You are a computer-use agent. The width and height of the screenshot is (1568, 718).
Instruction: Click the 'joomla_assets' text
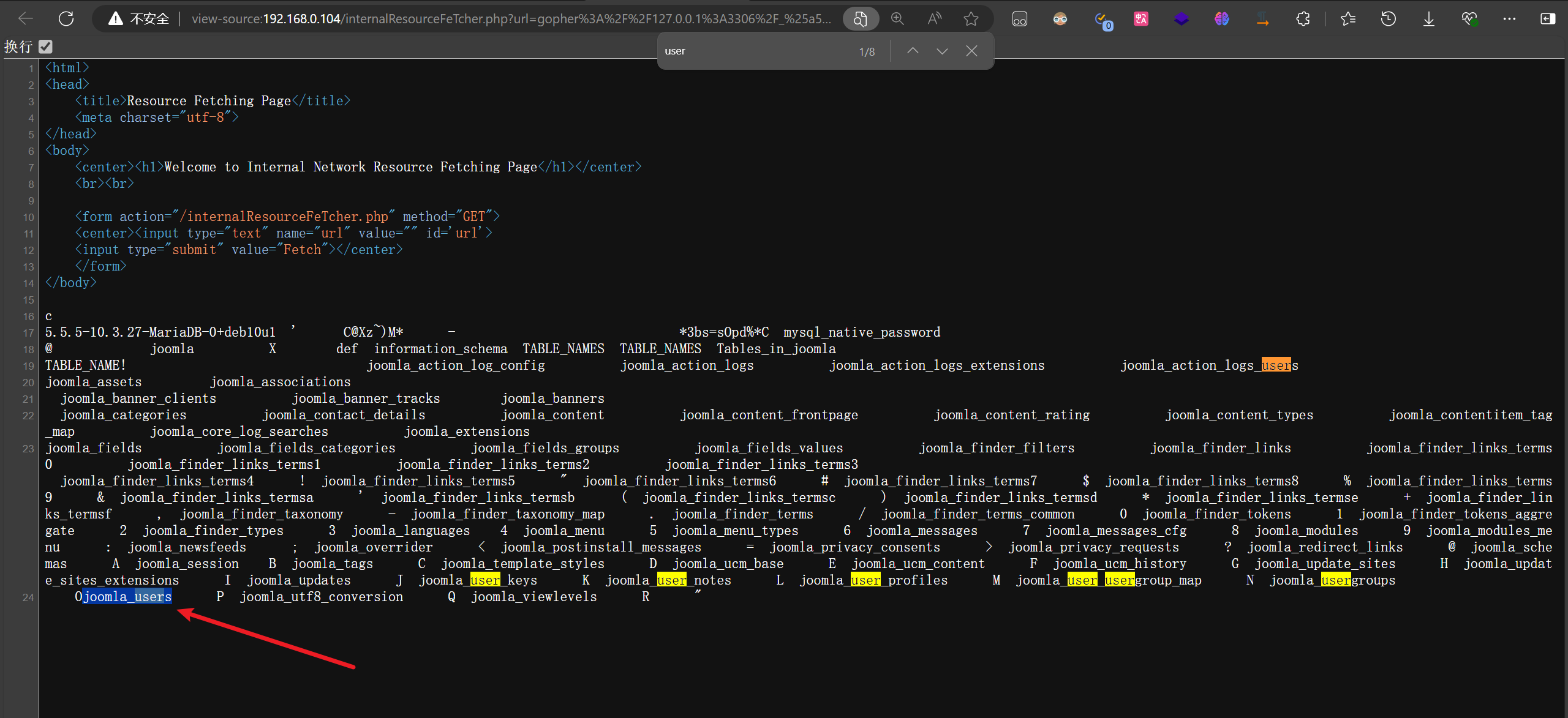point(94,381)
